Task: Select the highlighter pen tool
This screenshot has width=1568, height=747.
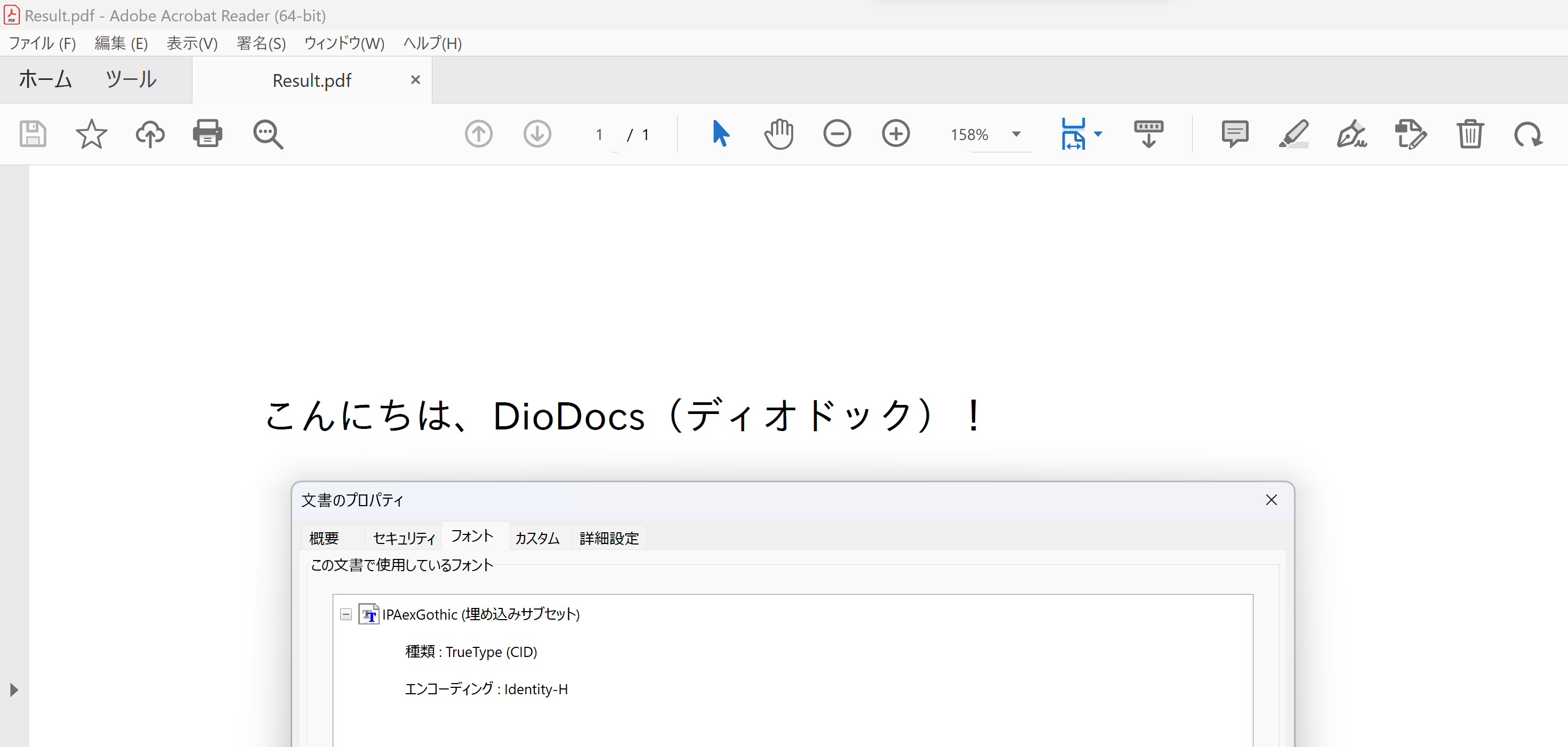Action: (x=1293, y=134)
